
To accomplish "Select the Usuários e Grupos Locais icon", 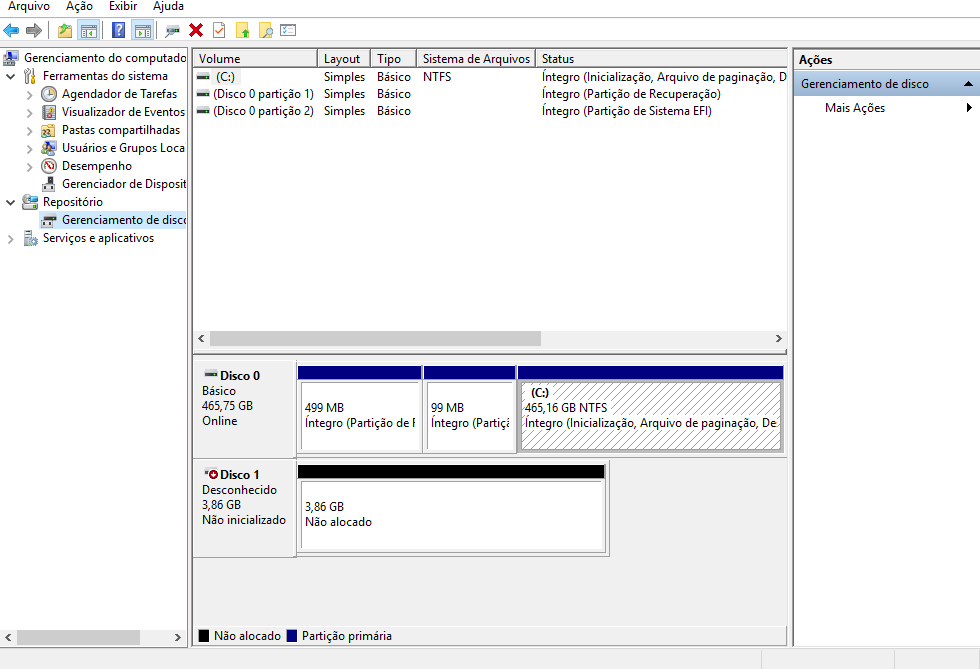I will click(x=49, y=148).
